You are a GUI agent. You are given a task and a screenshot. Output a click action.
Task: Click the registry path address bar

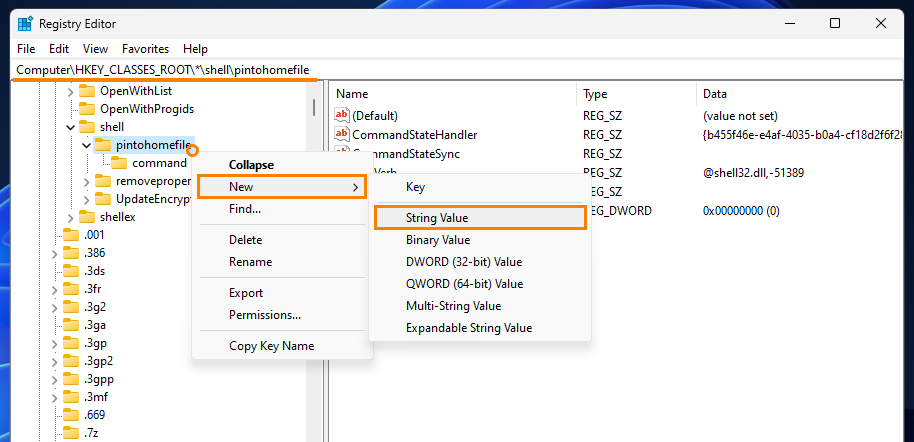[x=458, y=69]
